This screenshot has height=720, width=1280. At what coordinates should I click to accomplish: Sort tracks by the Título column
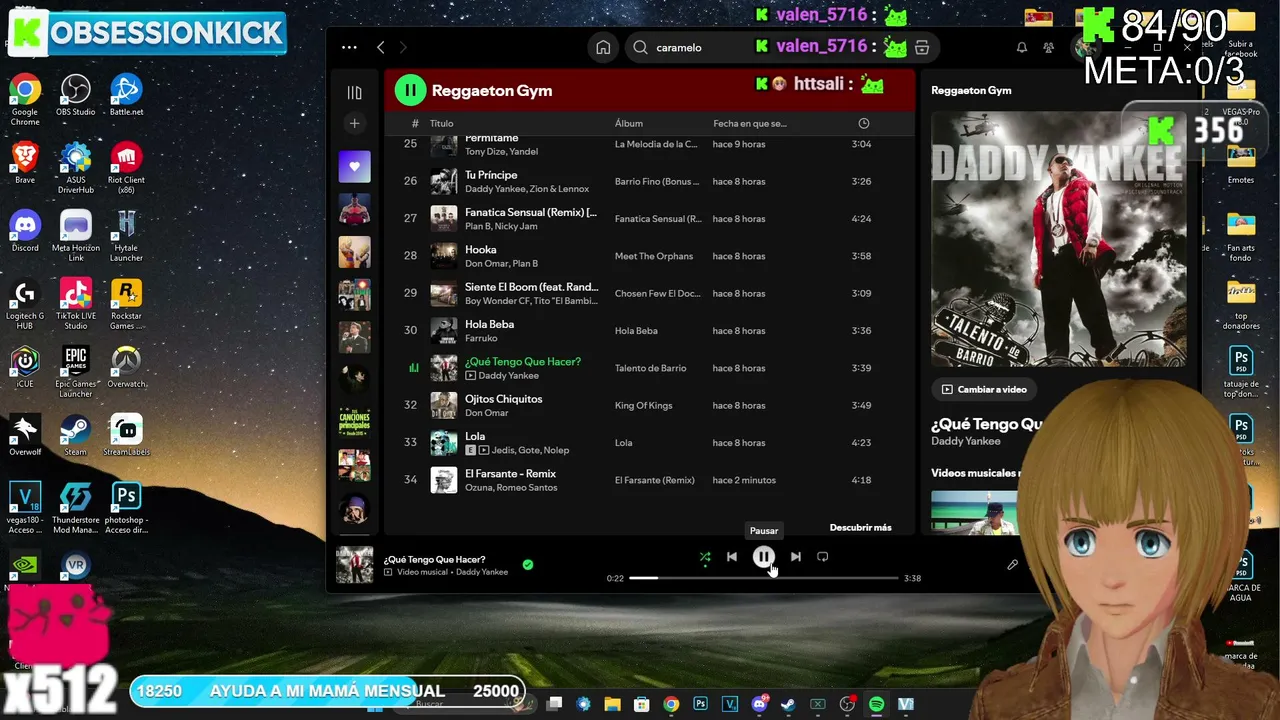coord(441,123)
